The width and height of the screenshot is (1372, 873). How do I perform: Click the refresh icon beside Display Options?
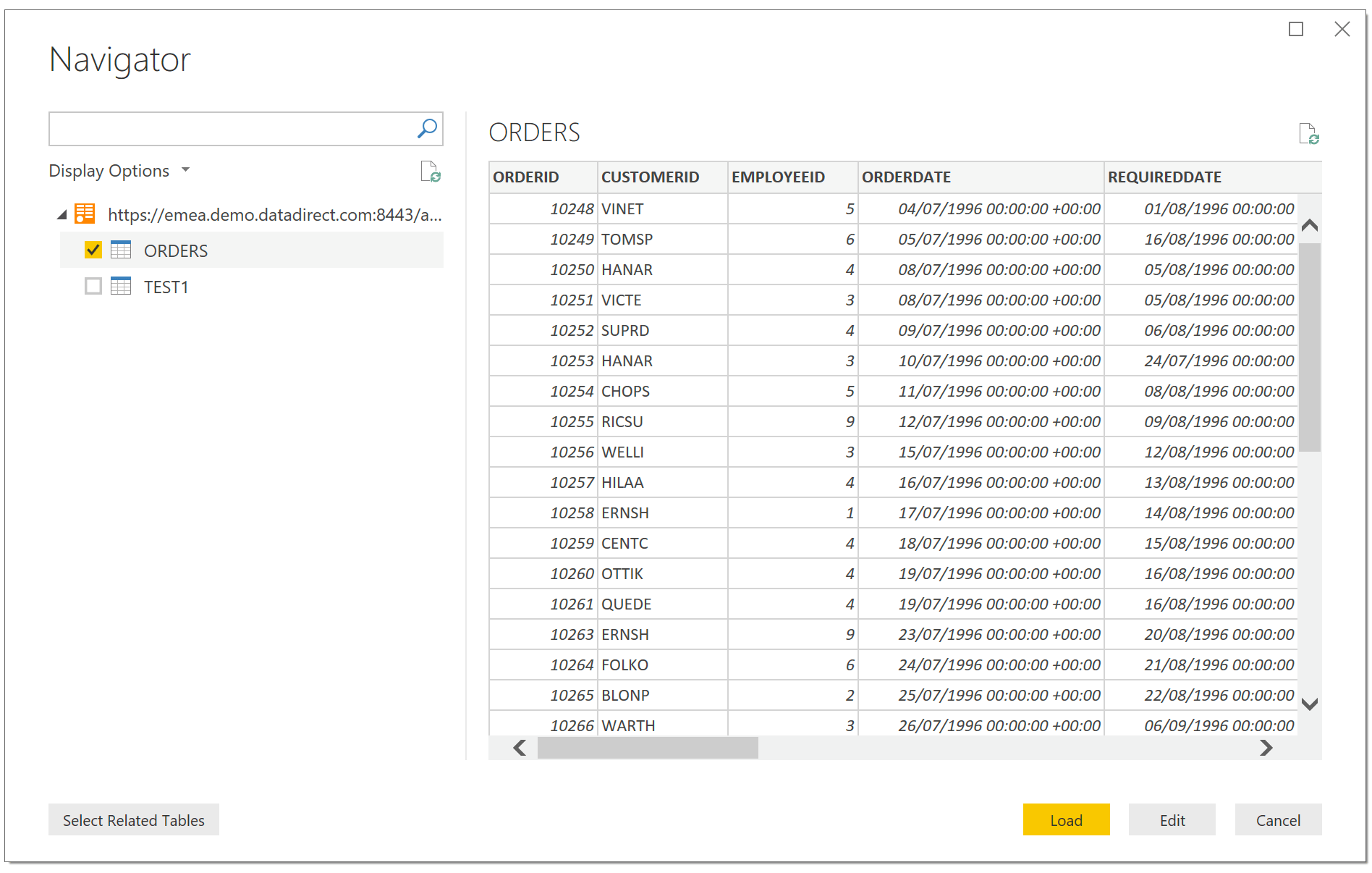(430, 172)
